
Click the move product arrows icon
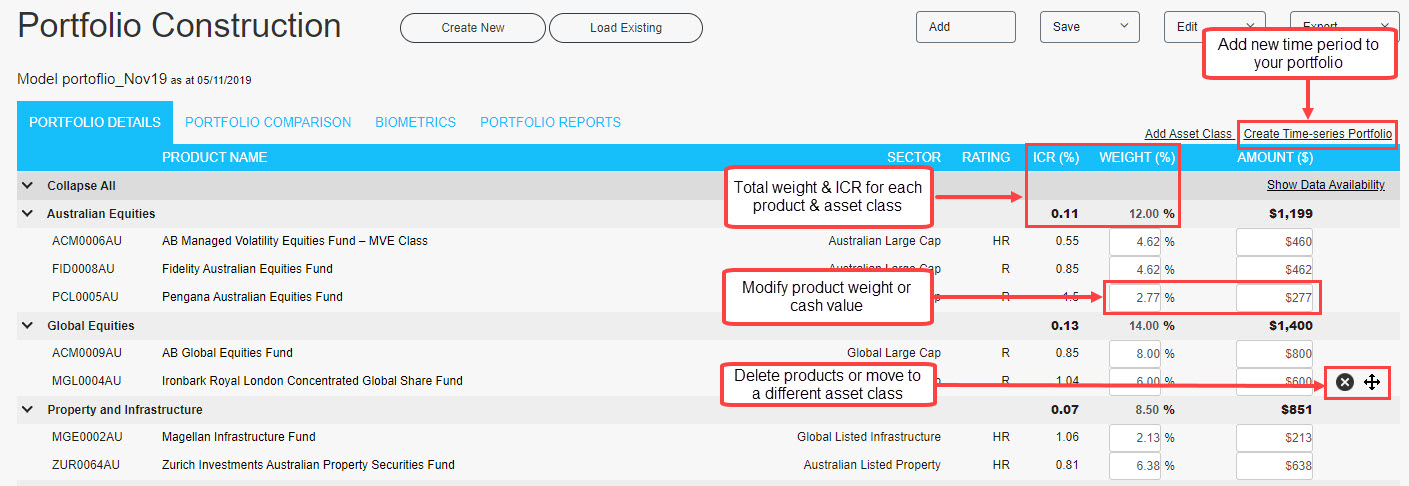(1372, 382)
